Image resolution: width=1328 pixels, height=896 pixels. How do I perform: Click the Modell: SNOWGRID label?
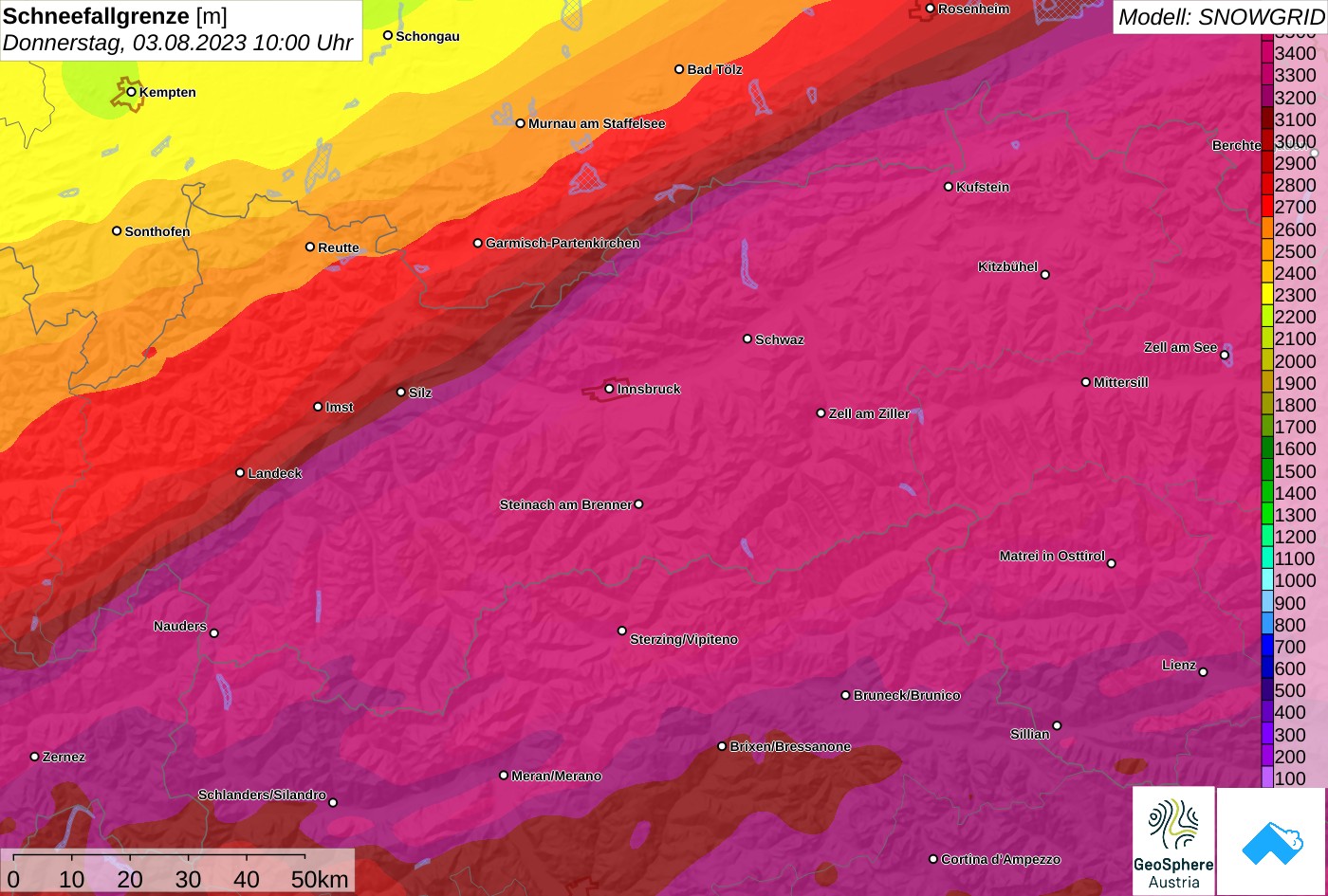point(1221,16)
